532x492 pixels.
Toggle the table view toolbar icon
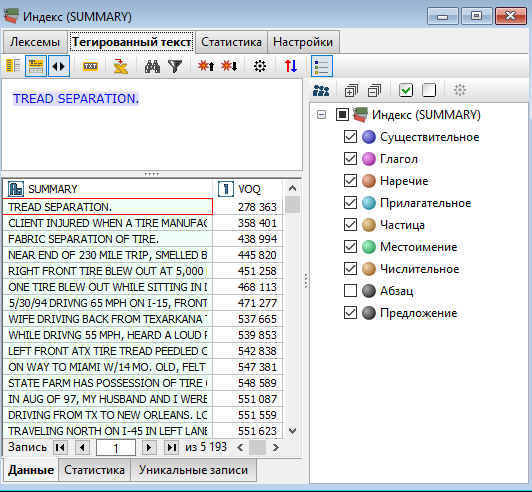point(36,66)
